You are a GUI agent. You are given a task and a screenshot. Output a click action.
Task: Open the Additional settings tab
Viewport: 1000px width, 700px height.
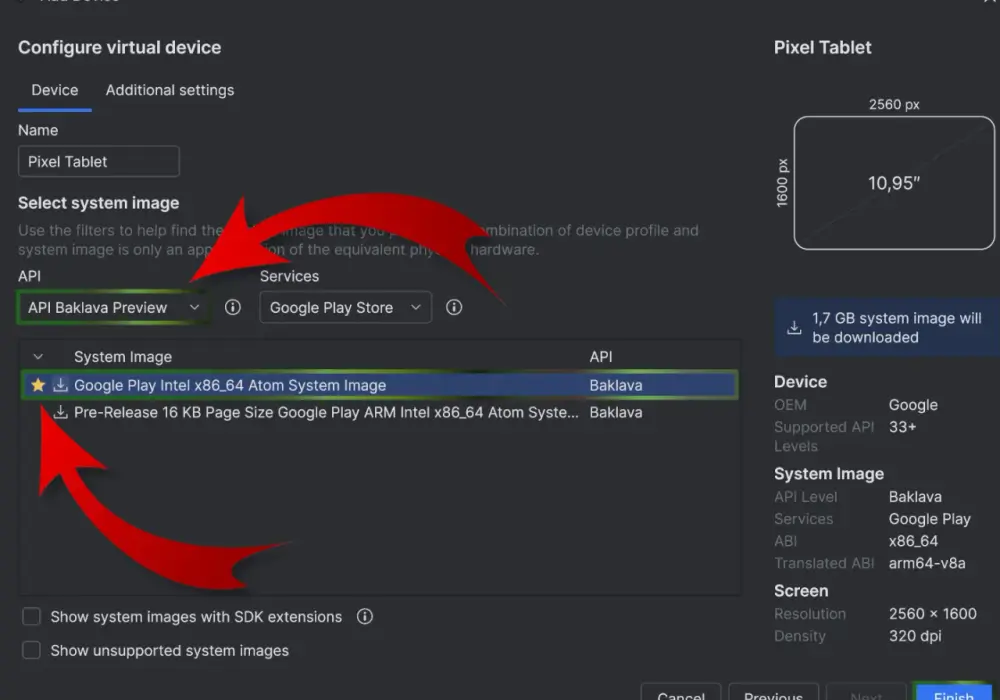(x=170, y=90)
